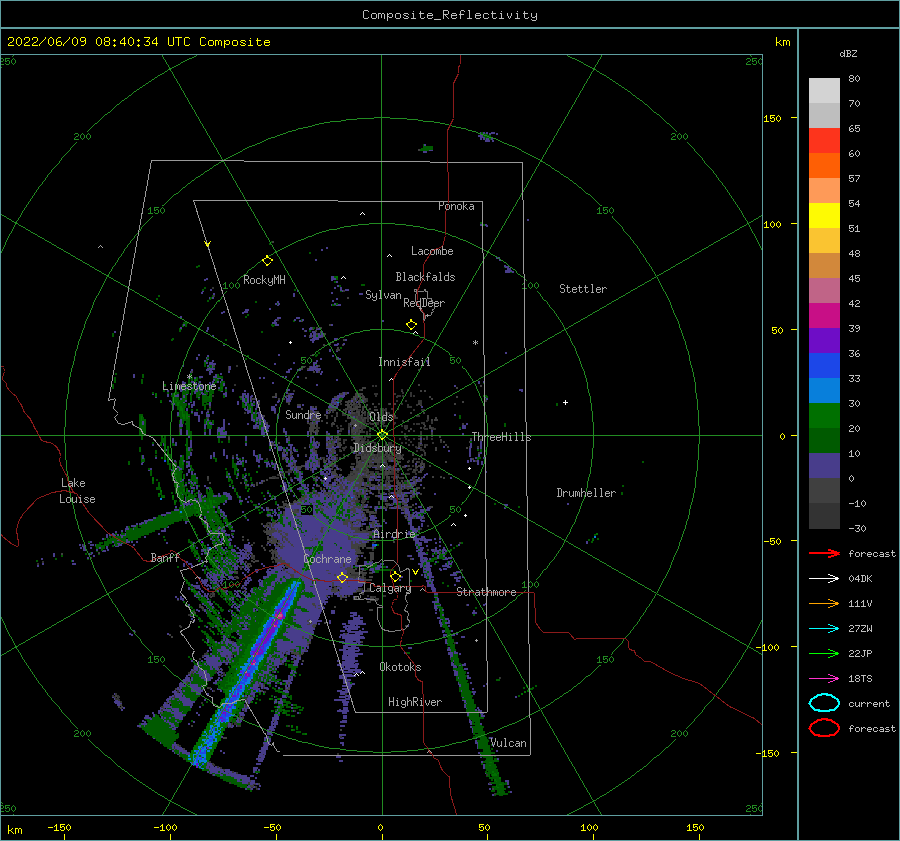The height and width of the screenshot is (841, 900).
Task: Click the yellow diamond marker above Calgary
Action: [395, 576]
